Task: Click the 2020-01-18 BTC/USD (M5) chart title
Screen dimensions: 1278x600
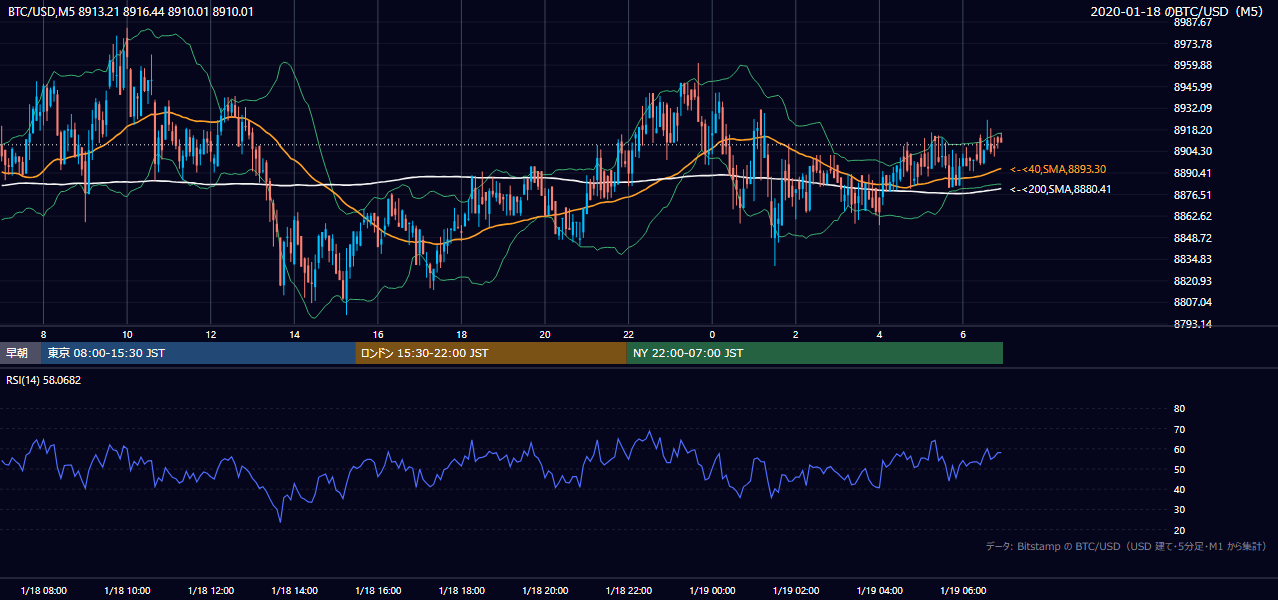Action: (x=1179, y=12)
